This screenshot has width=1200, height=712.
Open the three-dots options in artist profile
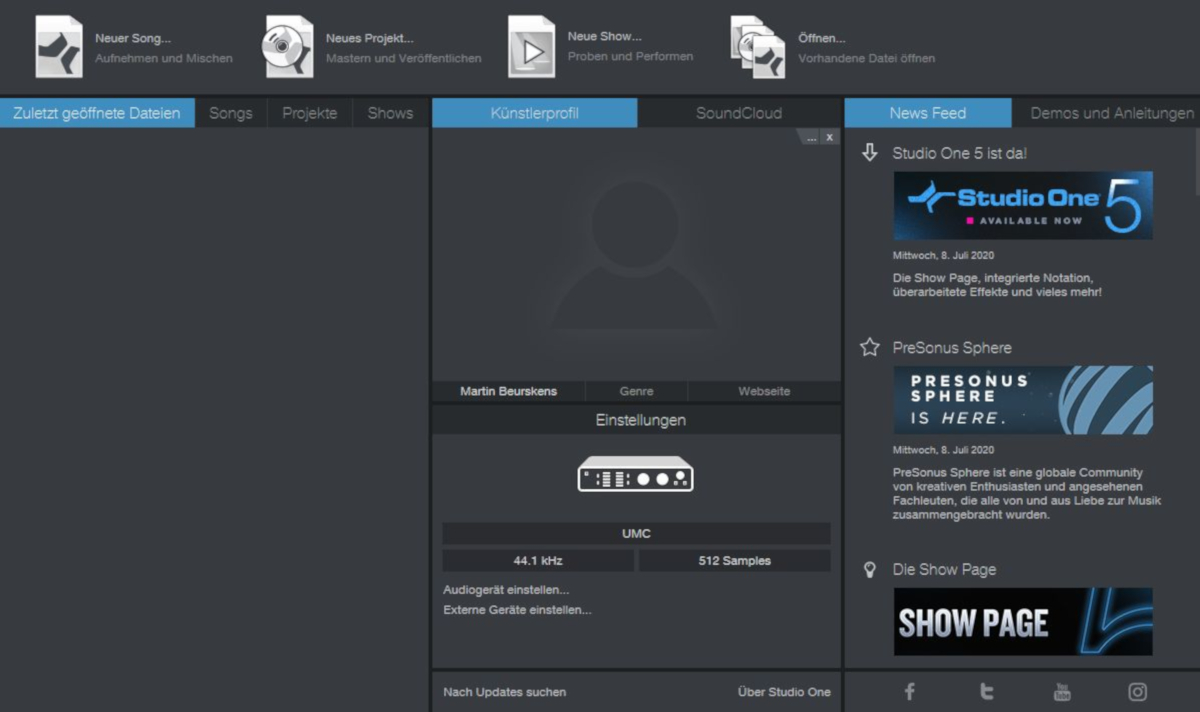tap(812, 137)
